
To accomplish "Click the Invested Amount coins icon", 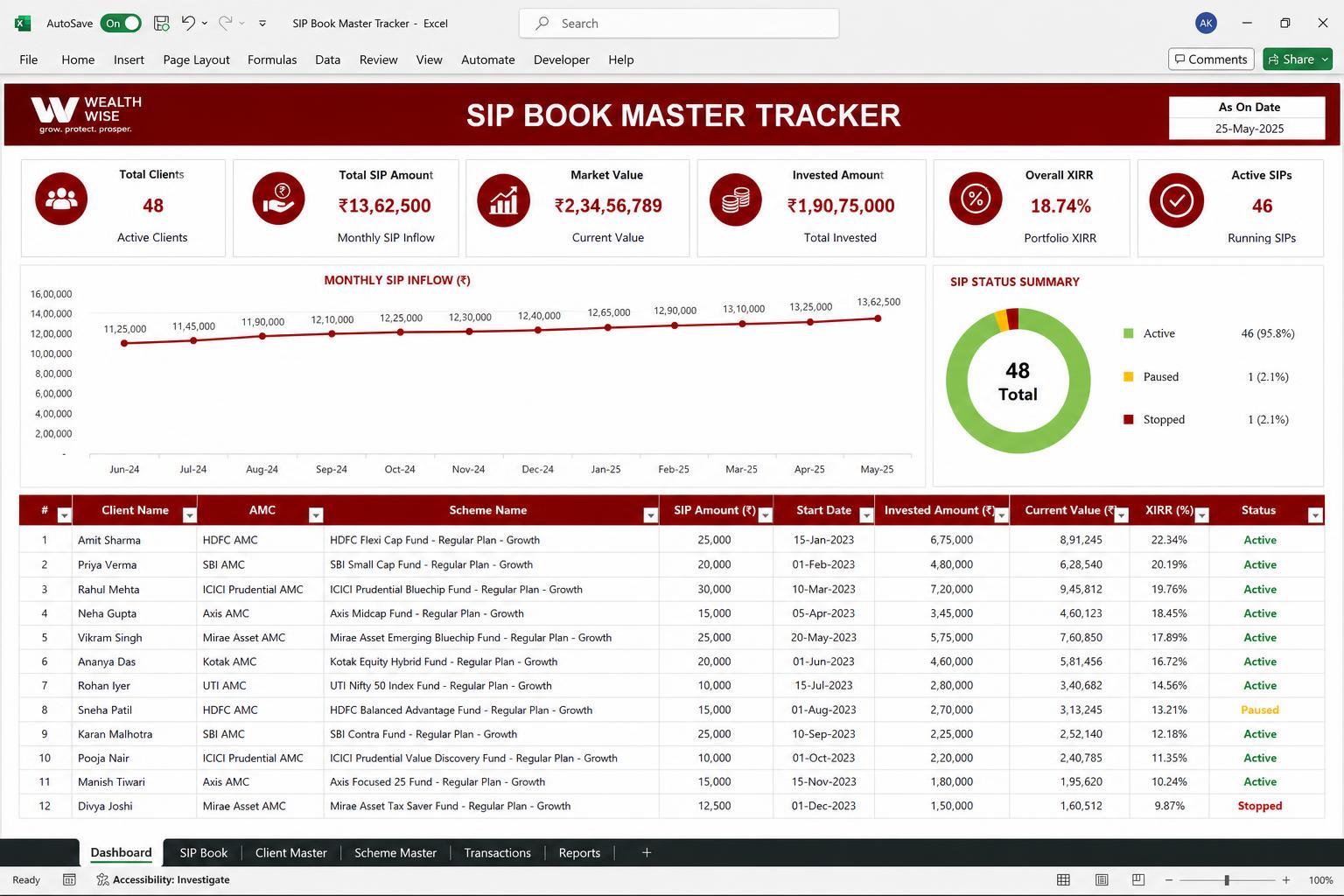I will 736,200.
